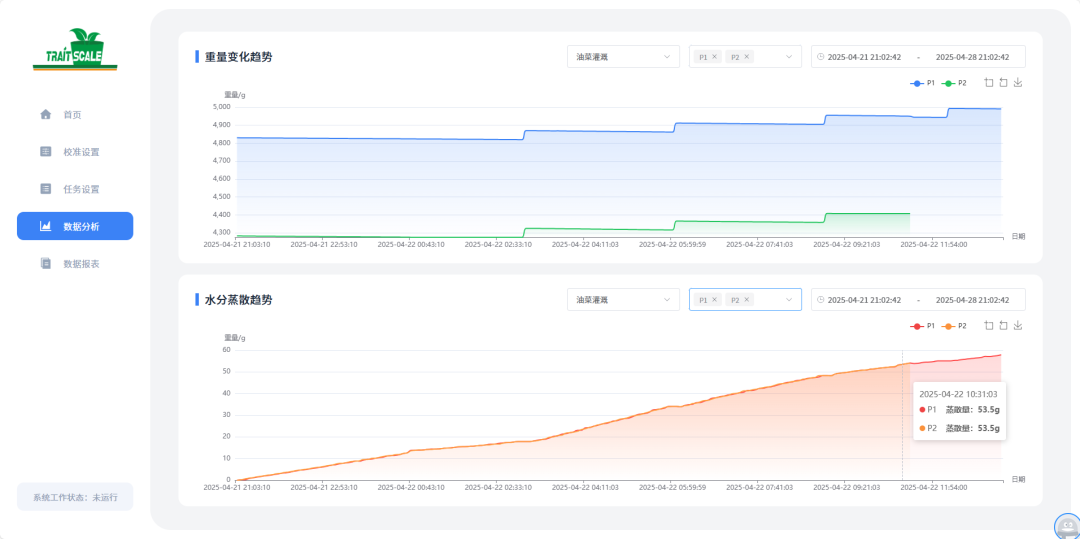Open the 油菜灌溉 dropdown in 重量变化趋势 panel
The image size is (1080, 539).
[623, 56]
